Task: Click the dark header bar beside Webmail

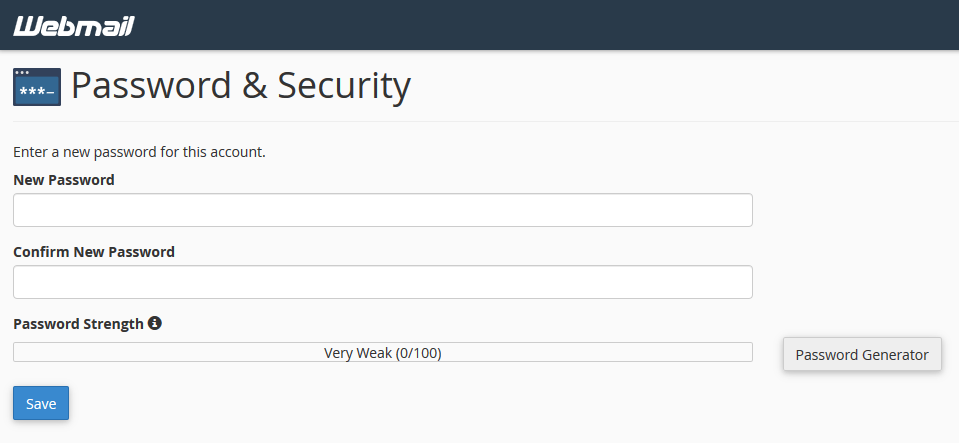Action: pyautogui.click(x=544, y=25)
